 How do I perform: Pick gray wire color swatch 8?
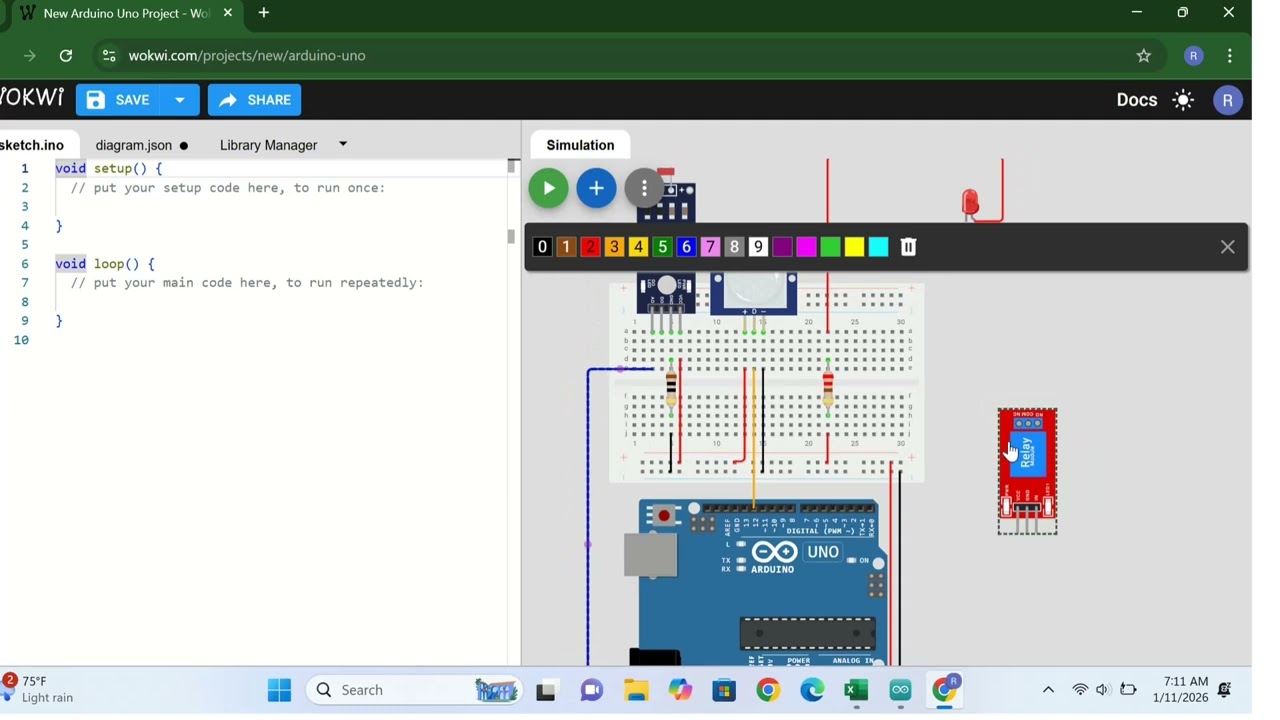point(734,247)
